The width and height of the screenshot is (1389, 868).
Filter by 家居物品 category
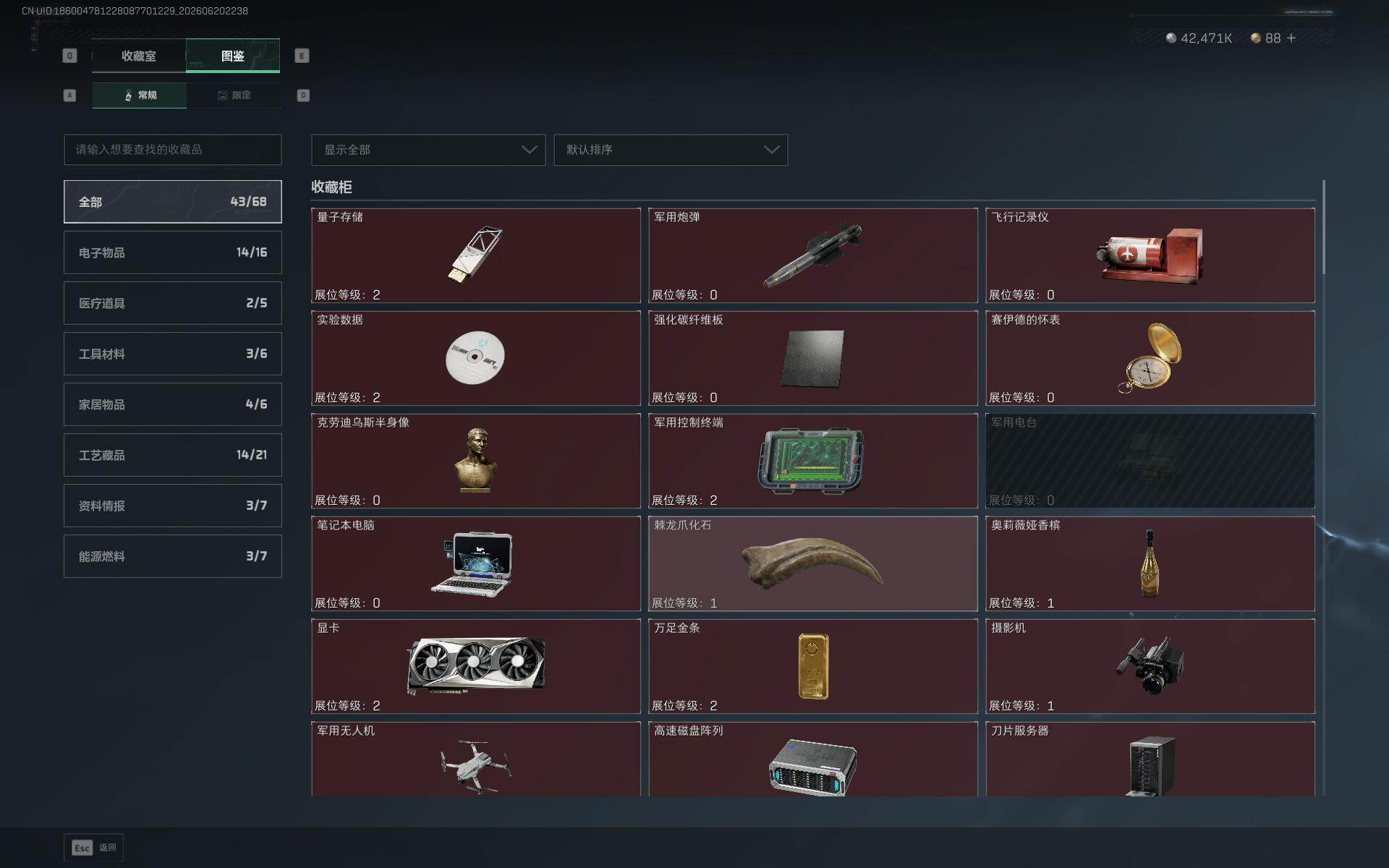pos(172,404)
